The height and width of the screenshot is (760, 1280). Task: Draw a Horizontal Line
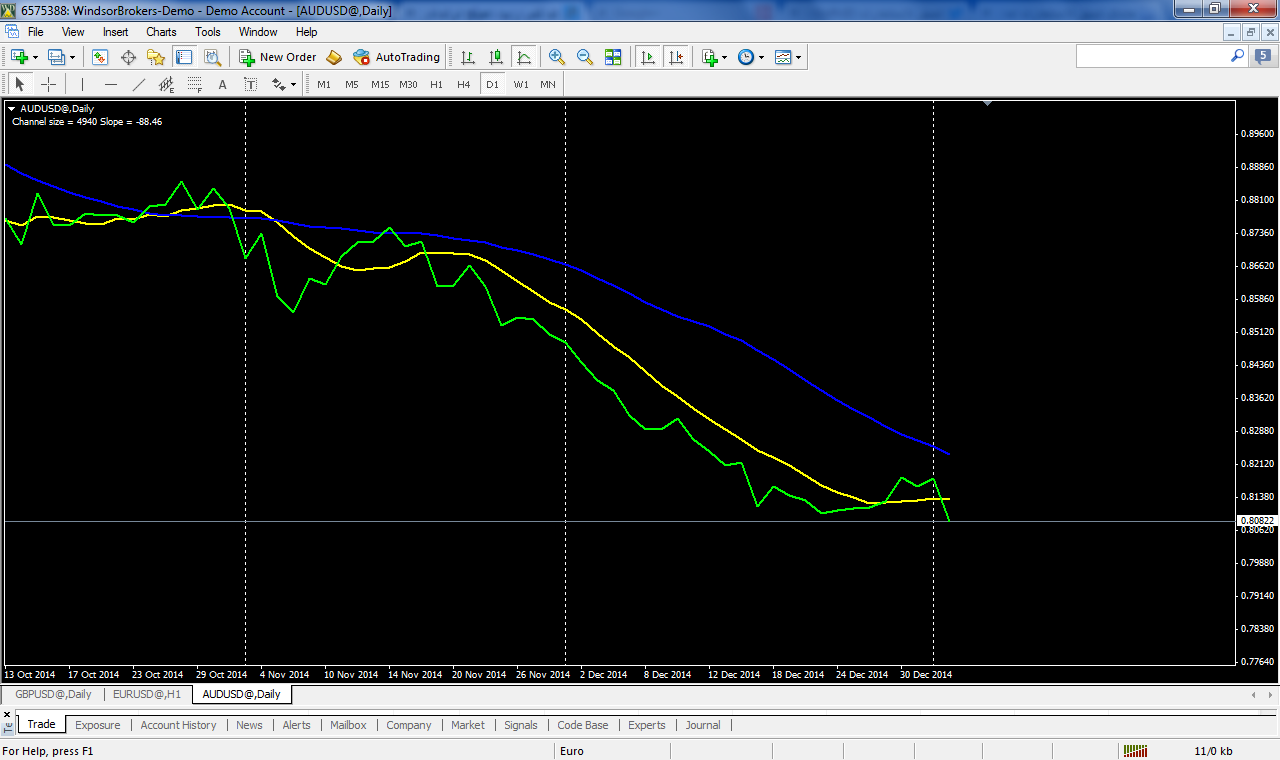pos(110,84)
